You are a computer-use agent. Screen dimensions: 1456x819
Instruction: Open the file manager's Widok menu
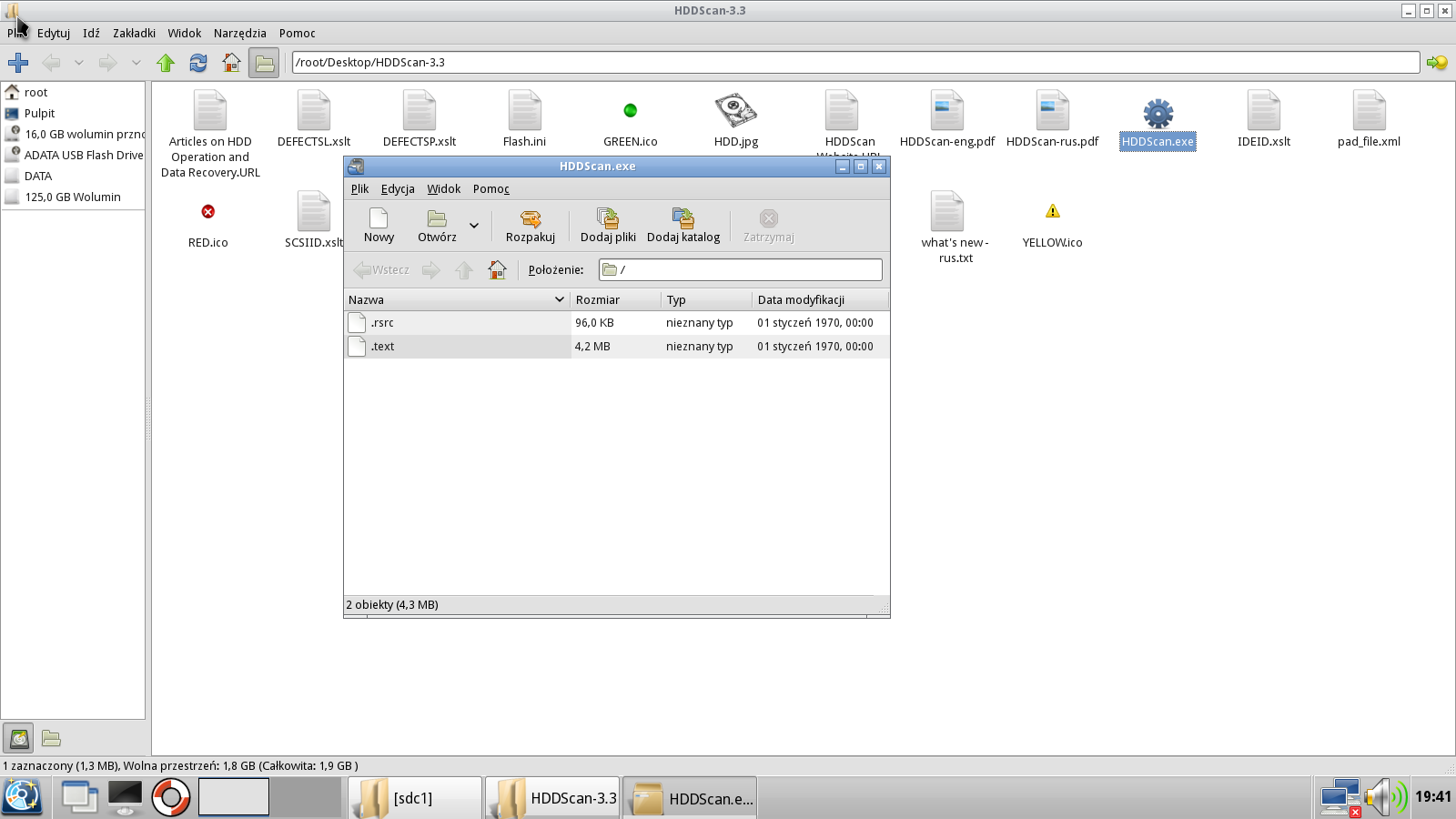184,33
